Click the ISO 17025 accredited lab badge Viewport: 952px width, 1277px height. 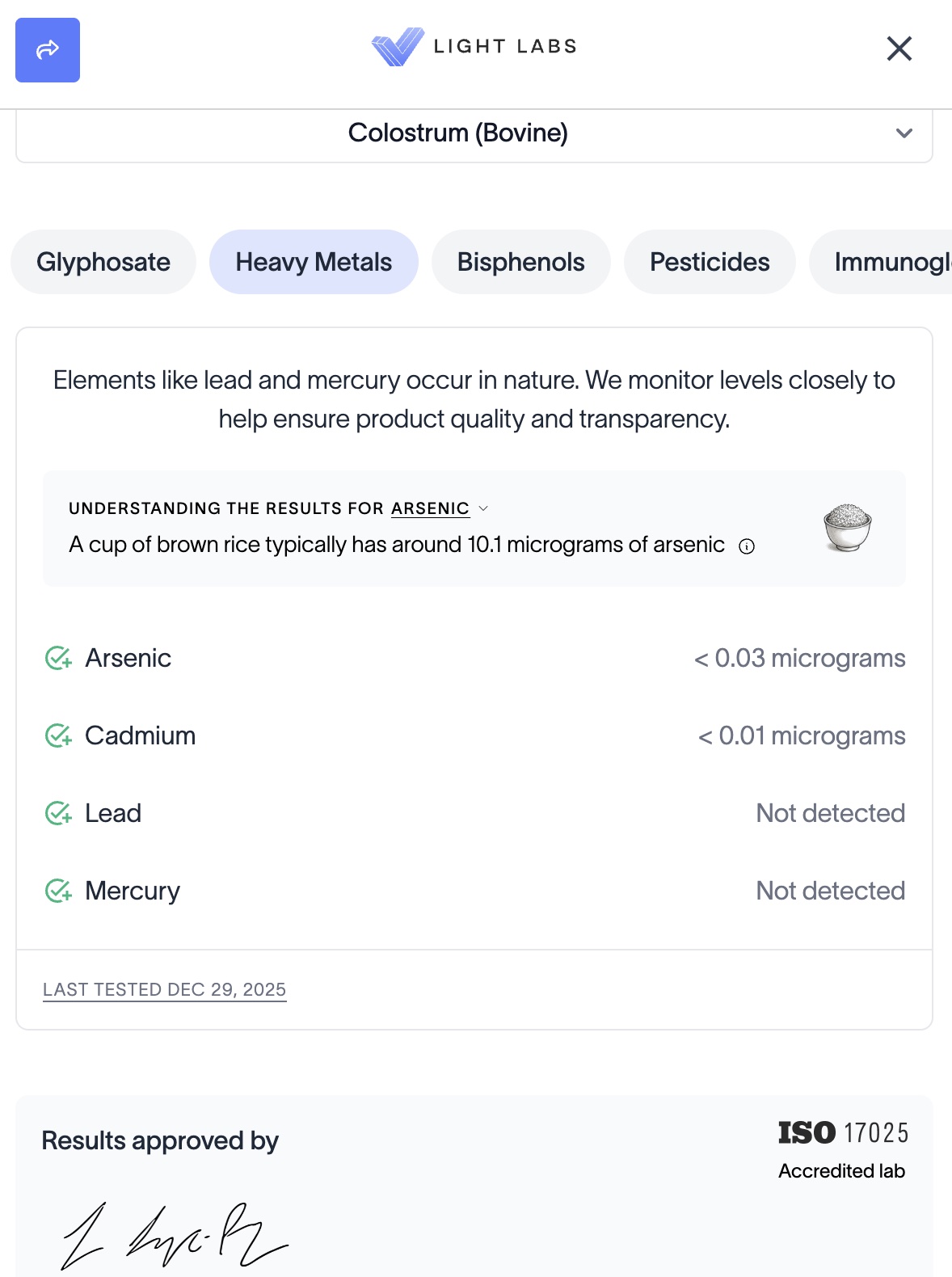point(842,1149)
